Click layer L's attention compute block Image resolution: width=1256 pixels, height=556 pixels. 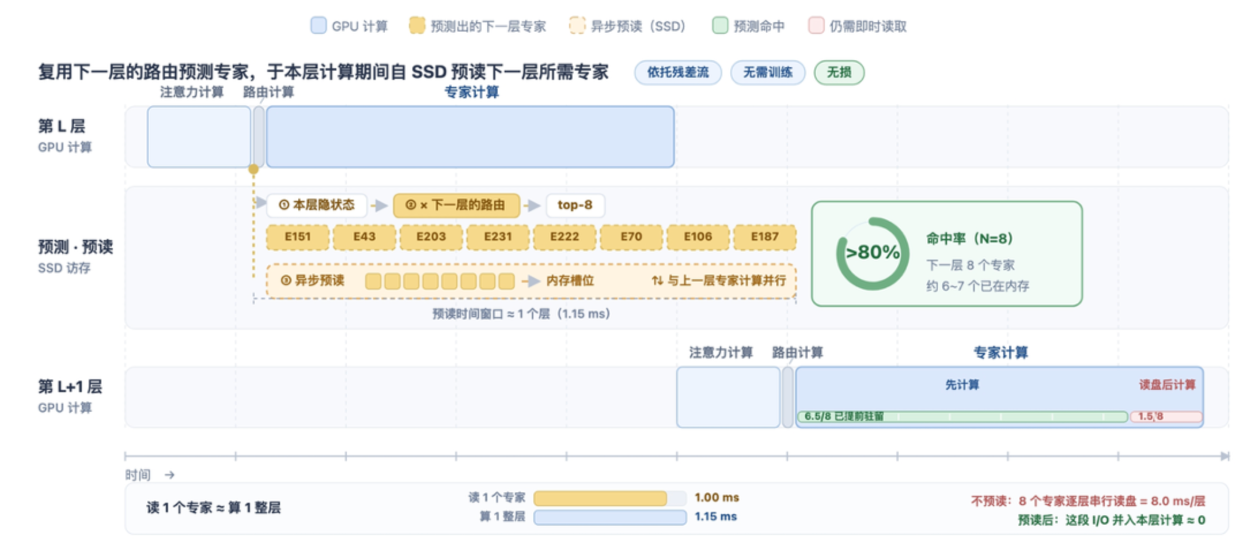199,137
